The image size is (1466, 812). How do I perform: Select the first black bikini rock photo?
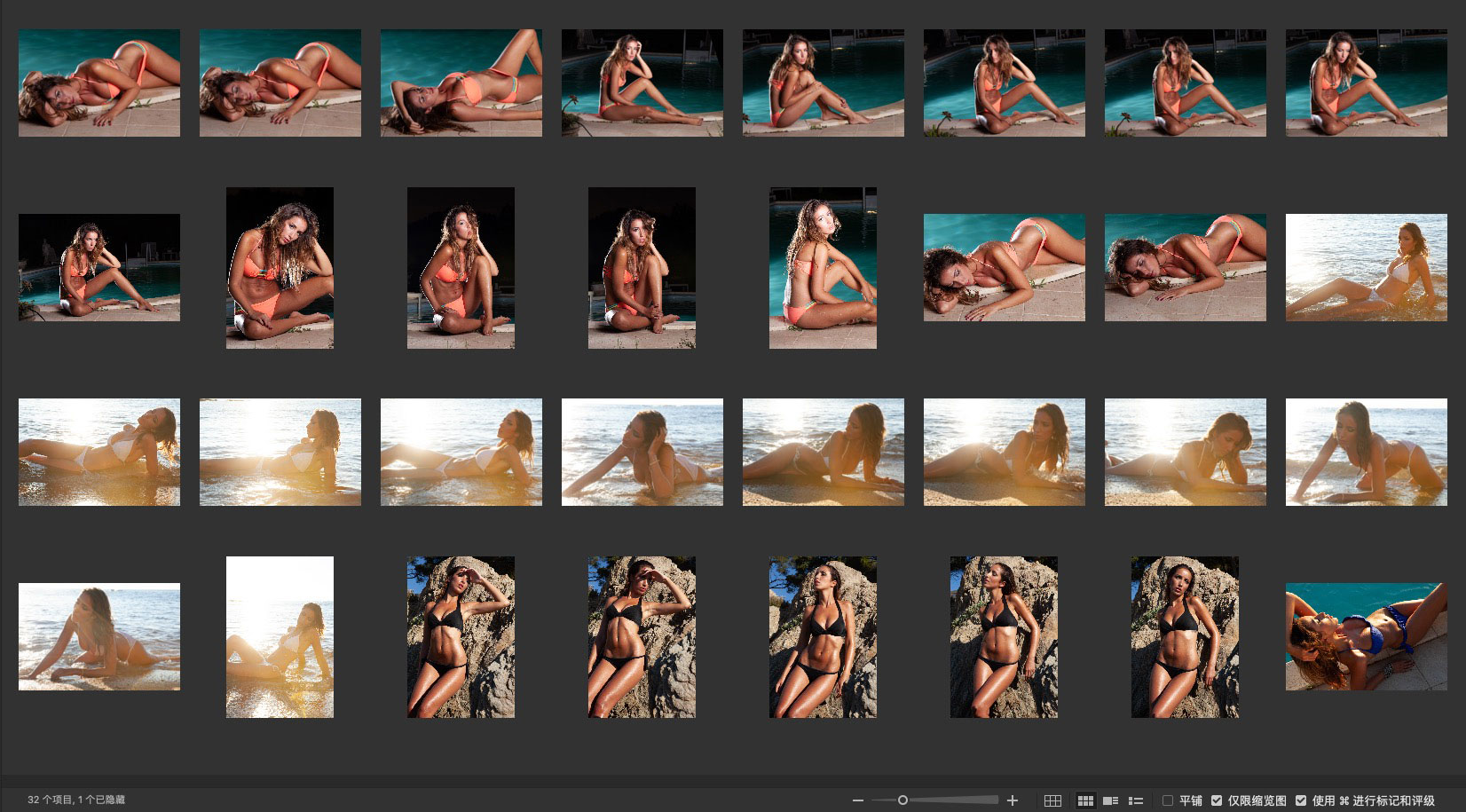point(461,636)
